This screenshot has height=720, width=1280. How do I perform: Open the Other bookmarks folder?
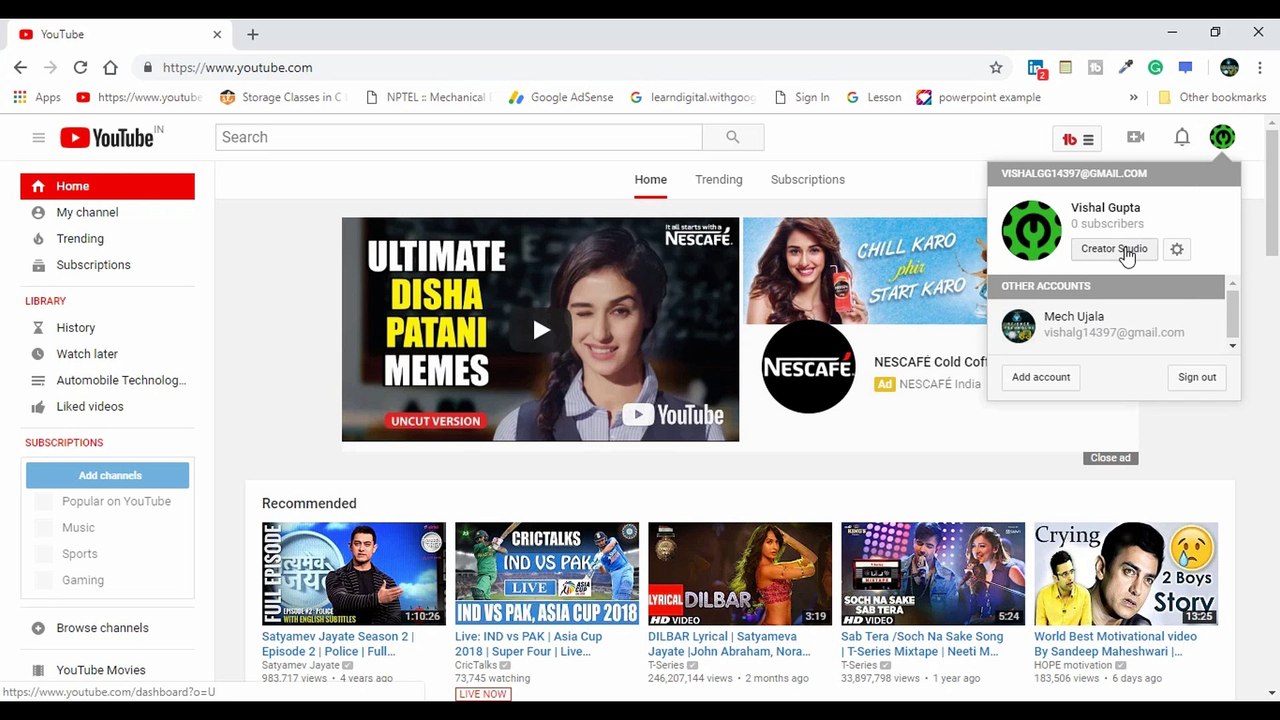[x=1212, y=97]
